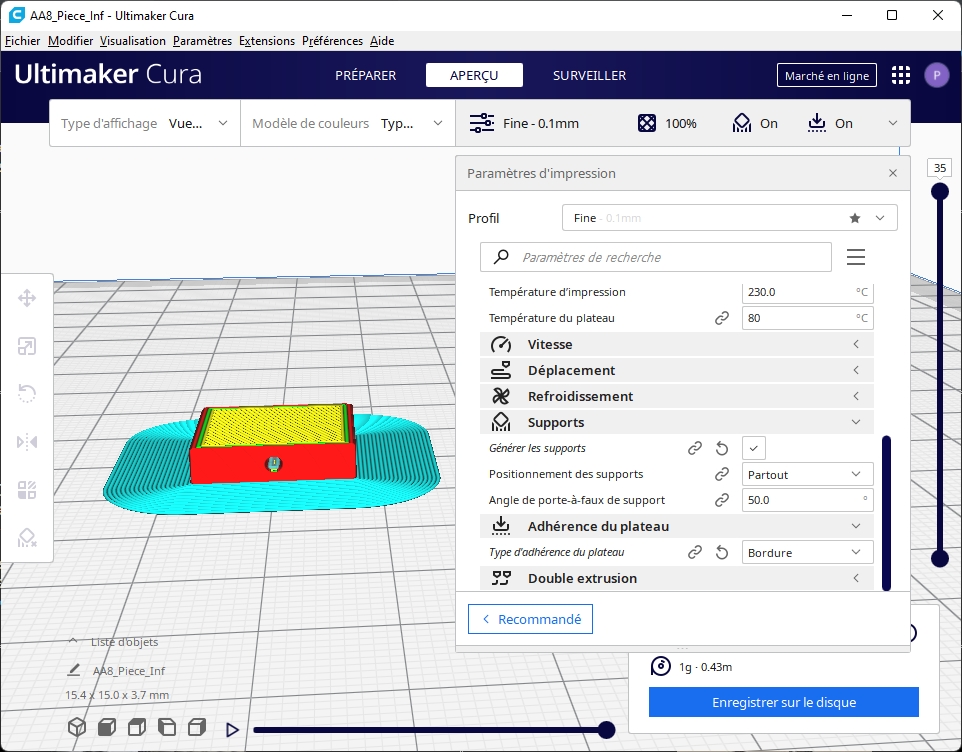
Task: Click the star icon in Profil field
Action: 854,218
